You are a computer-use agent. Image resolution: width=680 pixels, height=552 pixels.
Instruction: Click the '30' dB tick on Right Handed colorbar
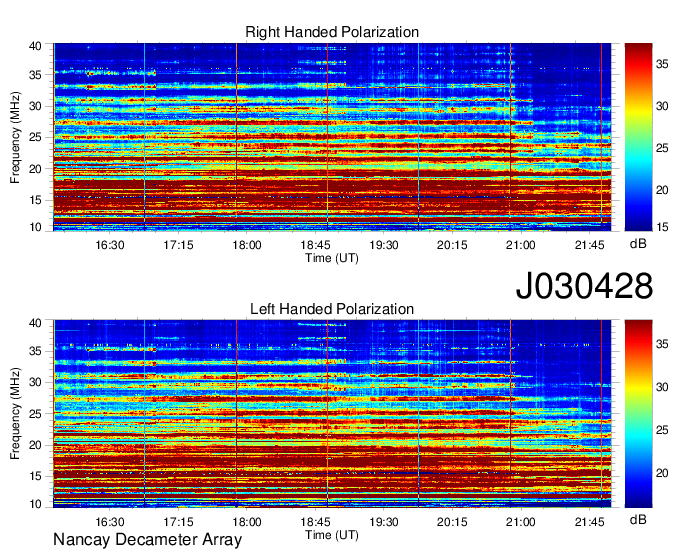[662, 106]
